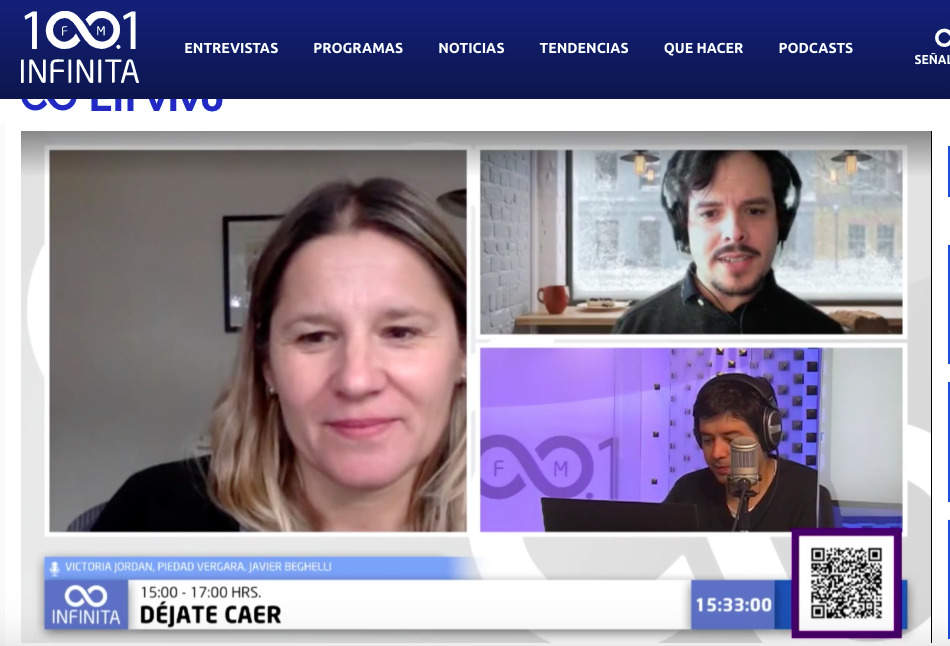Click the DÉJATE CAER program title
Image resolution: width=950 pixels, height=646 pixels.
tap(210, 614)
